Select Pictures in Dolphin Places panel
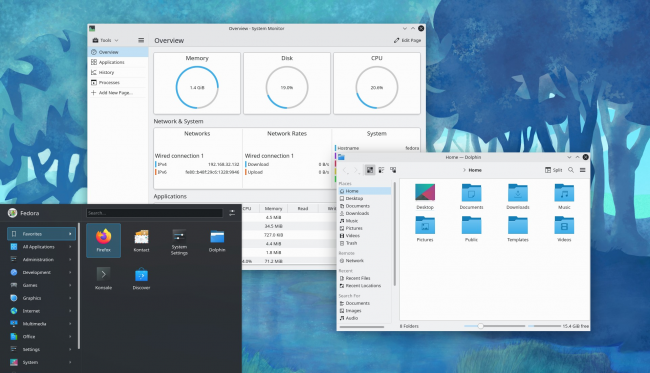The height and width of the screenshot is (373, 650). tap(364, 228)
